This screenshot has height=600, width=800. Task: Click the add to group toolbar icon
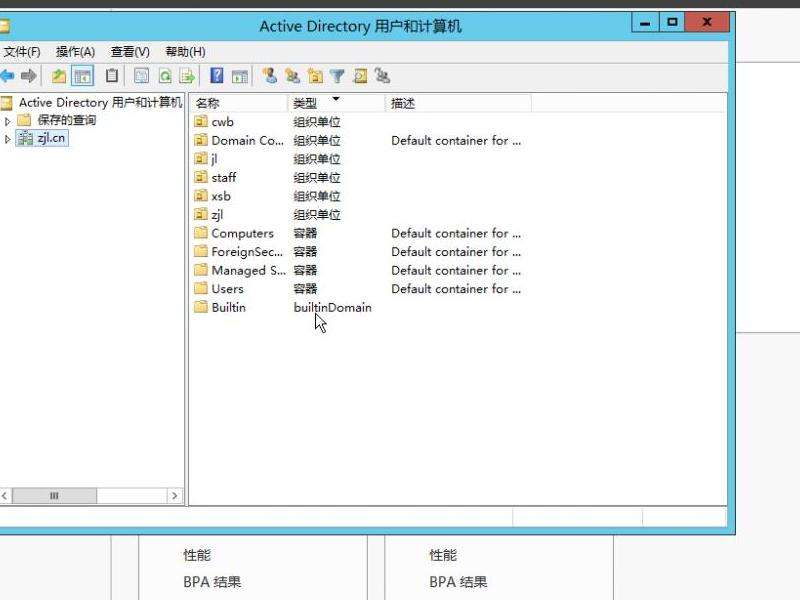pos(382,76)
